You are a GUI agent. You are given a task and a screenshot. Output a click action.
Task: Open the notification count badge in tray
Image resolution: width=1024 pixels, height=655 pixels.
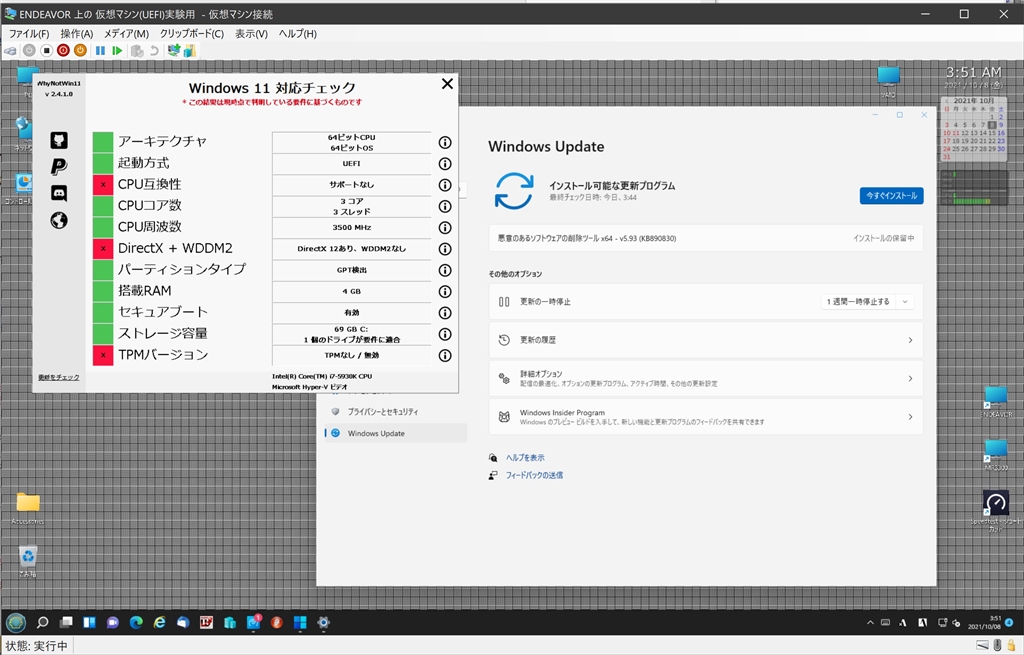coord(1010,622)
